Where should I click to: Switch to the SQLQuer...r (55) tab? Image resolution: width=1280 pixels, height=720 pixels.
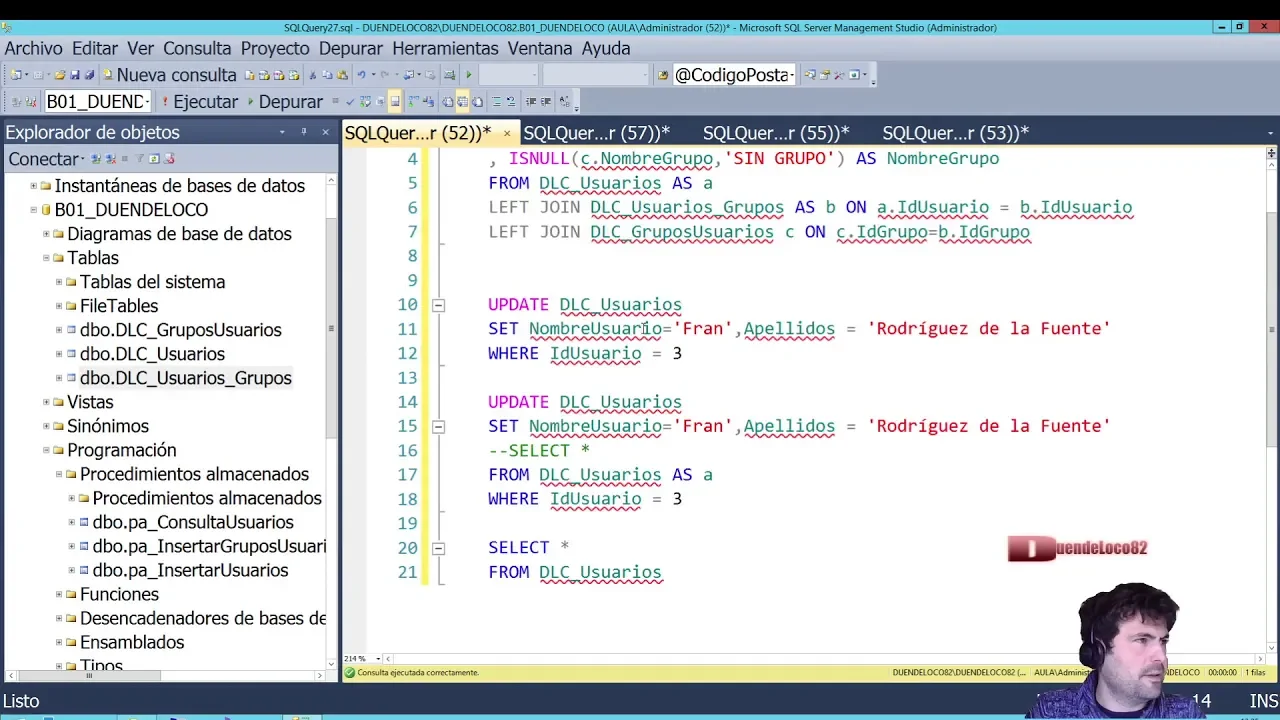(775, 133)
